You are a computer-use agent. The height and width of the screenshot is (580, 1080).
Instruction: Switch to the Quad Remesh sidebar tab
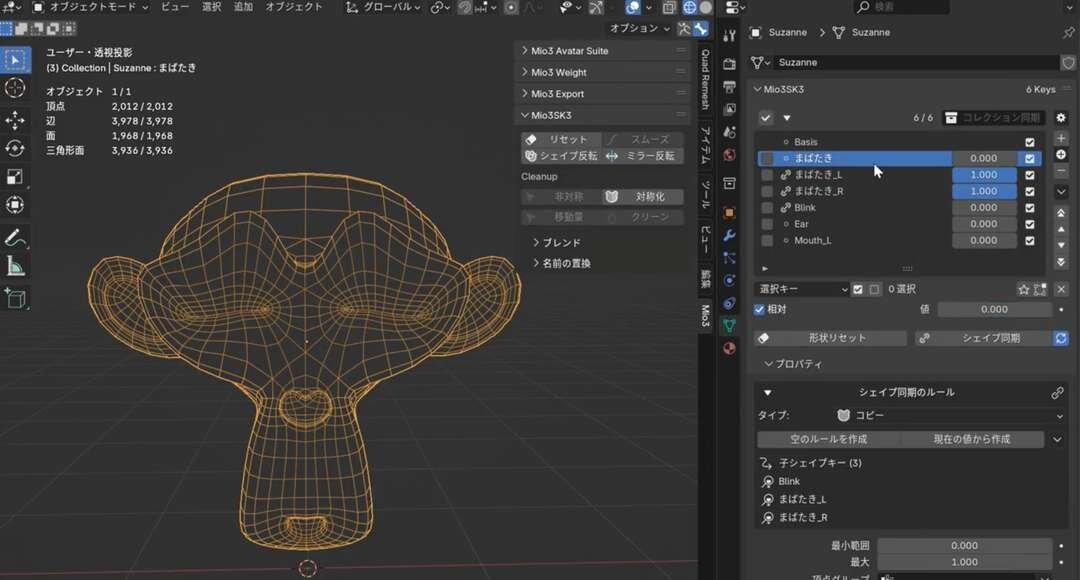point(705,79)
